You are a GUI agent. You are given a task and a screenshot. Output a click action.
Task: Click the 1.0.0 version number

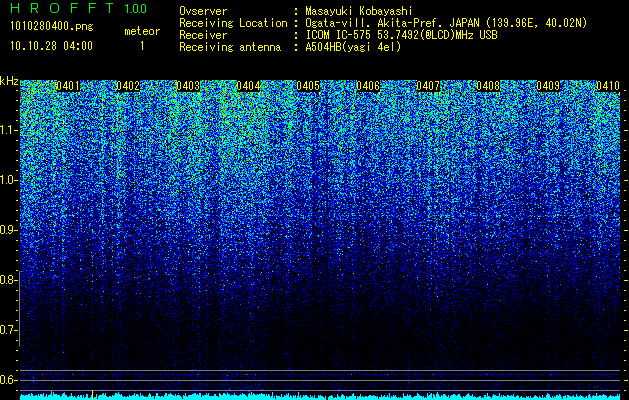[136, 8]
